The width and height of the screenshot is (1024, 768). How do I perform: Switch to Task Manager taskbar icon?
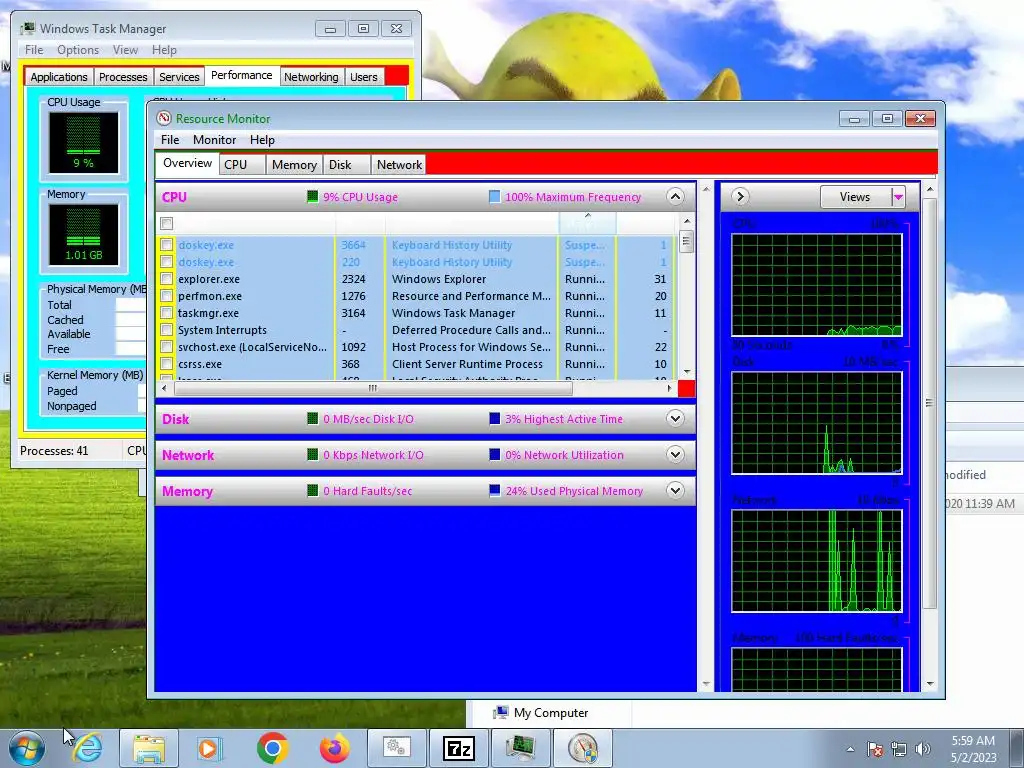point(520,748)
